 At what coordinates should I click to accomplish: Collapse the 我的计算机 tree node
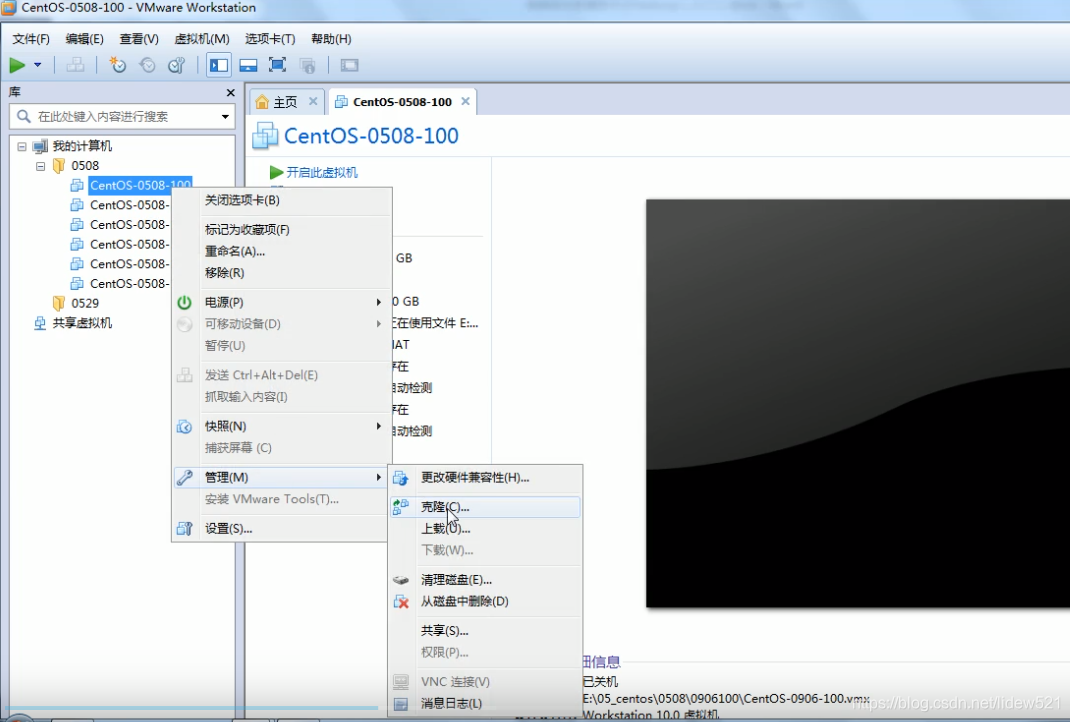(x=22, y=146)
